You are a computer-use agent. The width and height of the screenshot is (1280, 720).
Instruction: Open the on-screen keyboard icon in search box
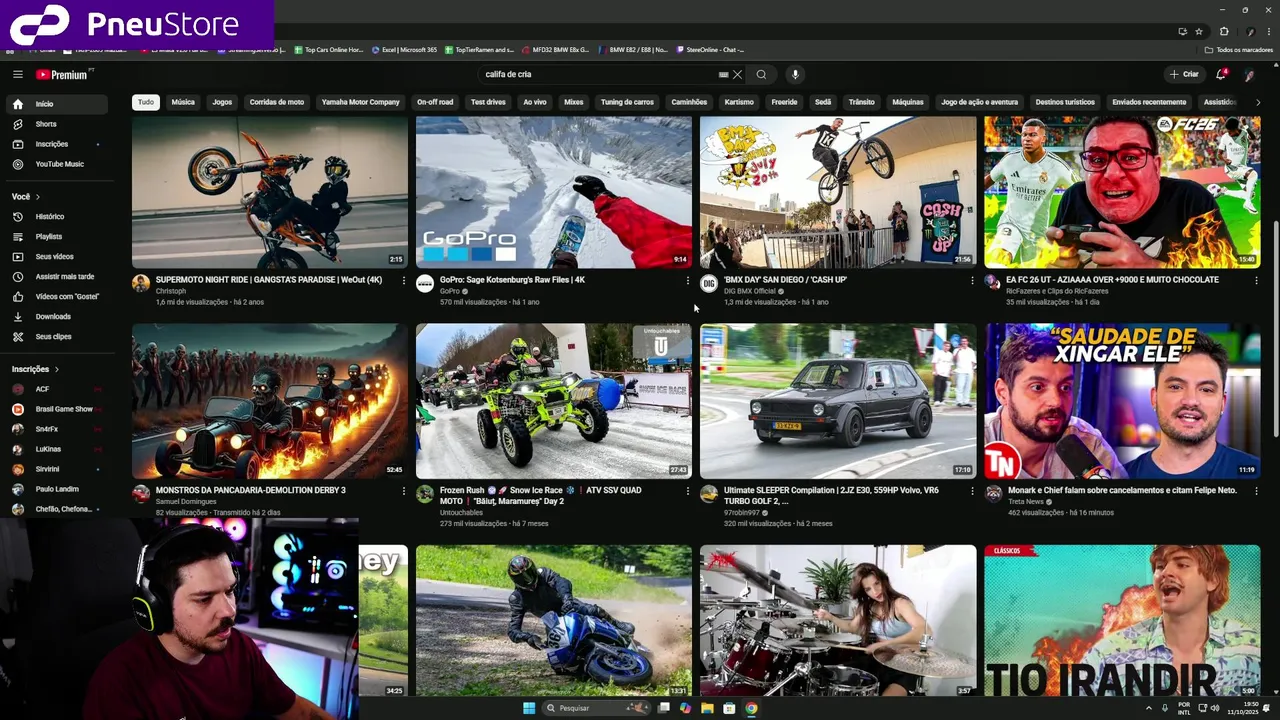[x=723, y=74]
